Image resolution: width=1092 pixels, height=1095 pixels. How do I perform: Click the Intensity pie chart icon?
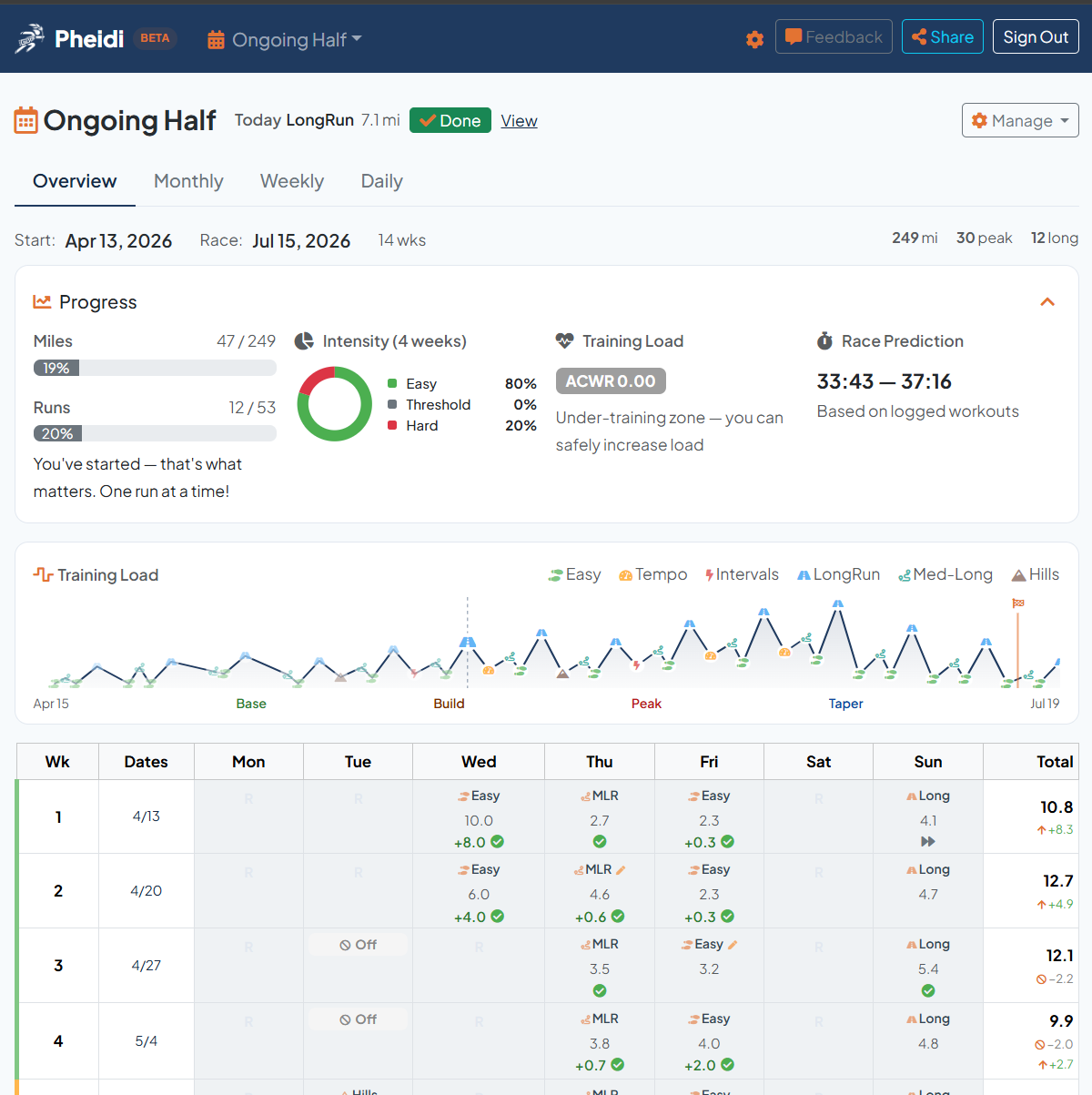(304, 341)
